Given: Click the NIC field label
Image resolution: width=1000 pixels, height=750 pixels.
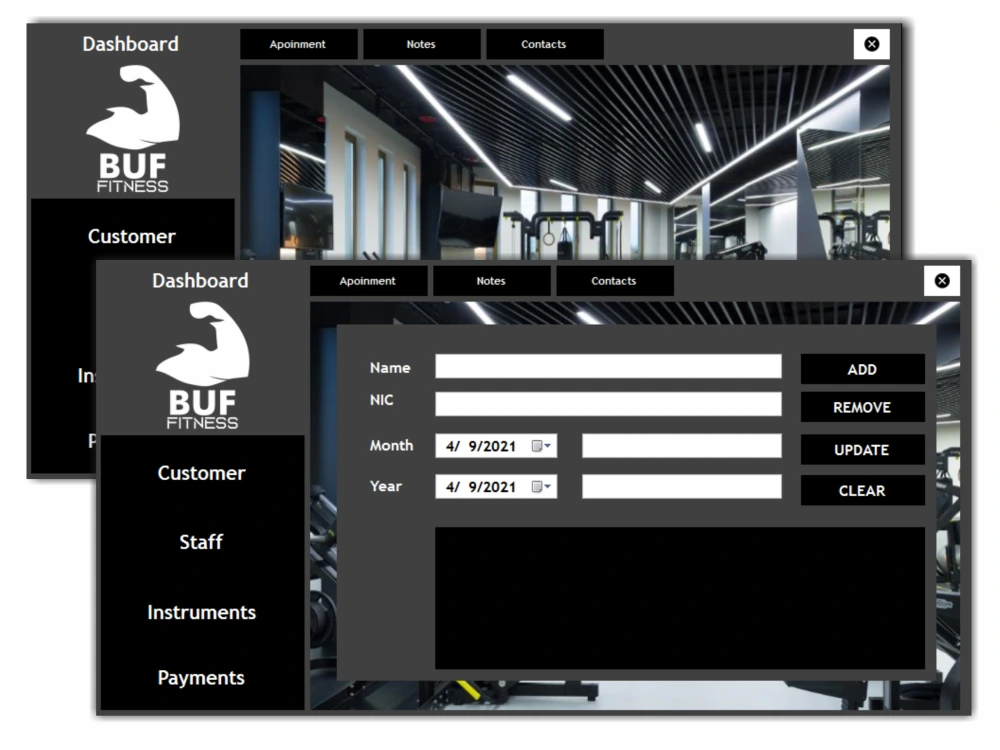Looking at the screenshot, I should click(x=381, y=400).
